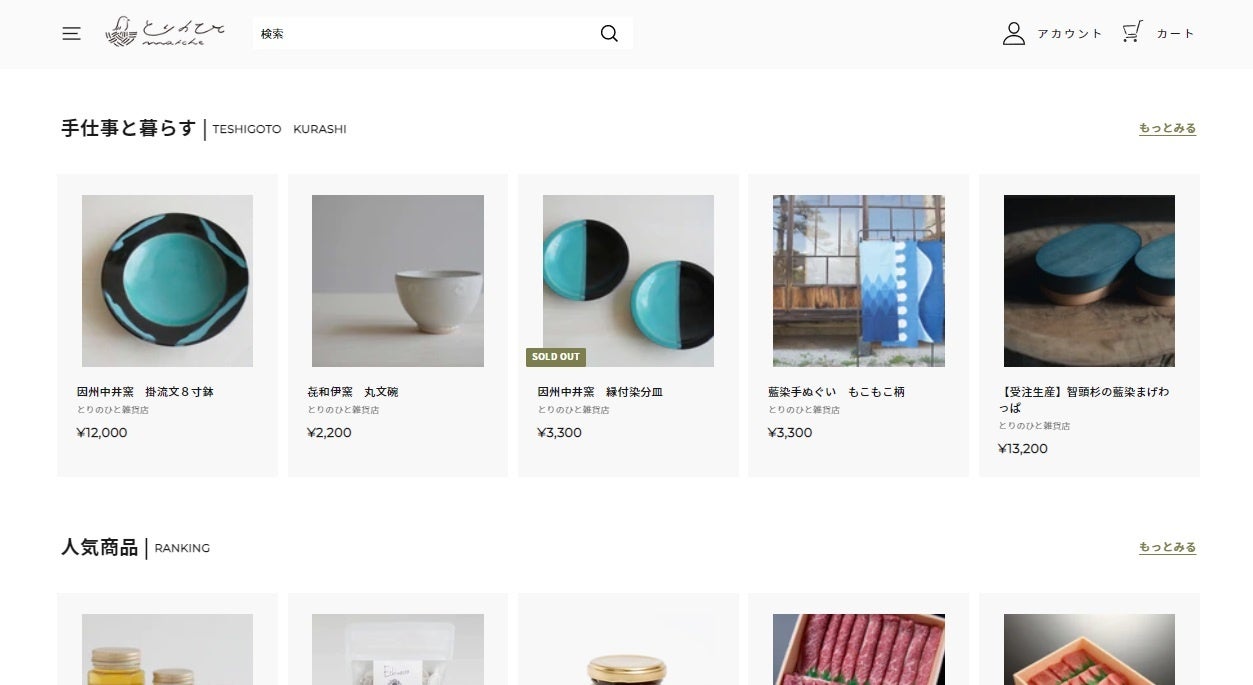Click the Torinohito marche logo
Image resolution: width=1253 pixels, height=685 pixels.
click(x=165, y=32)
